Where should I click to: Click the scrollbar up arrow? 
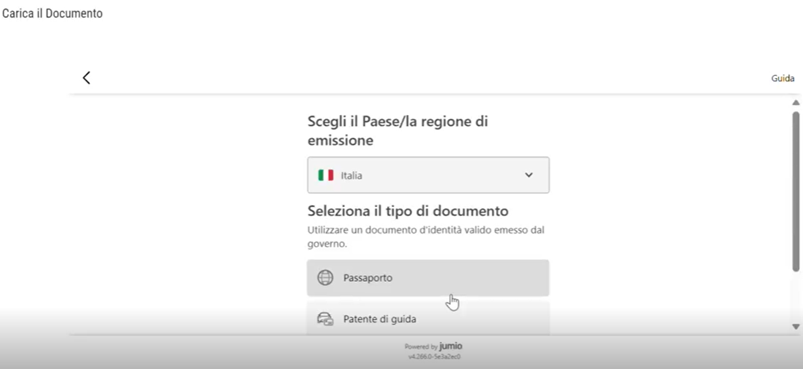tap(796, 103)
